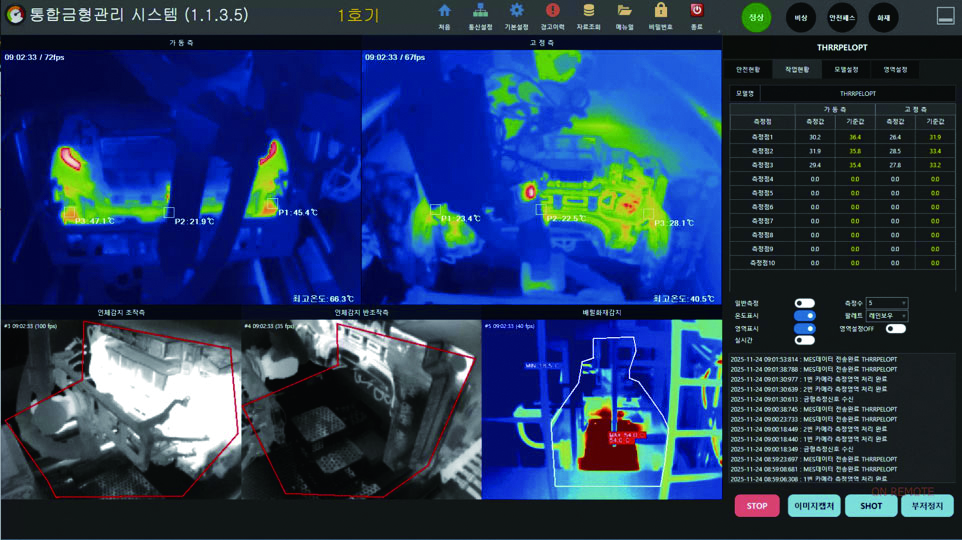
Task: Expand the 팔레트 dropdown set to 레인보우
Action: click(x=887, y=316)
